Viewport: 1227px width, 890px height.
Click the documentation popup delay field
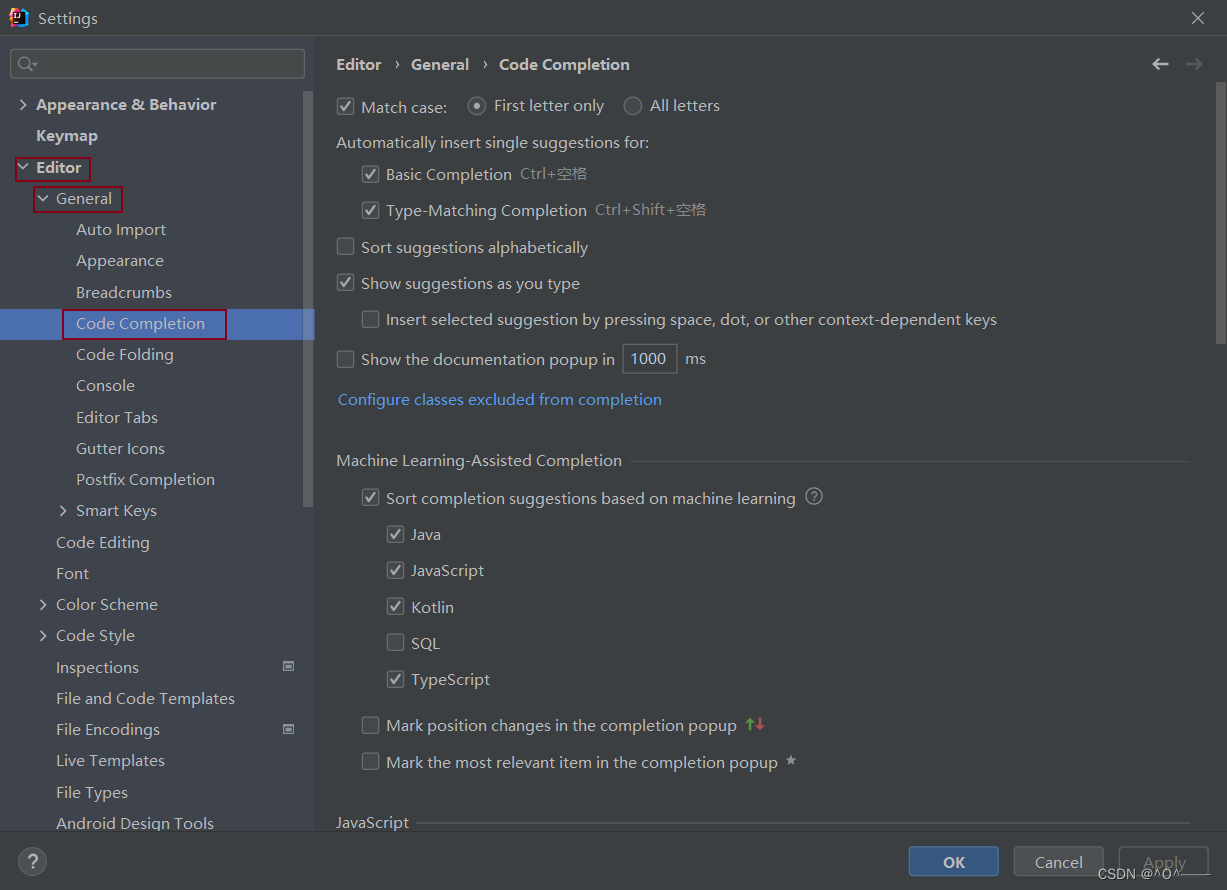tap(650, 359)
